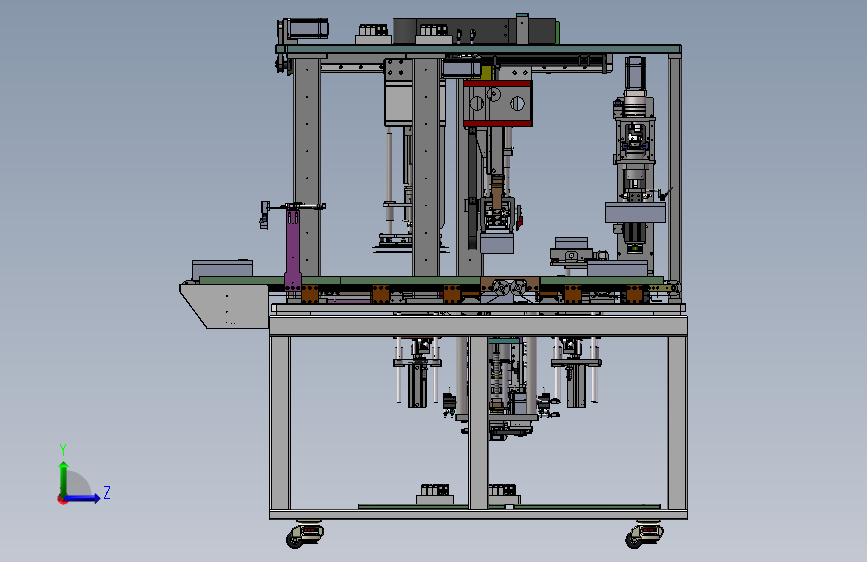Image resolution: width=867 pixels, height=562 pixels.
Task: Select the right caster wheel of the frame
Action: pos(644,534)
